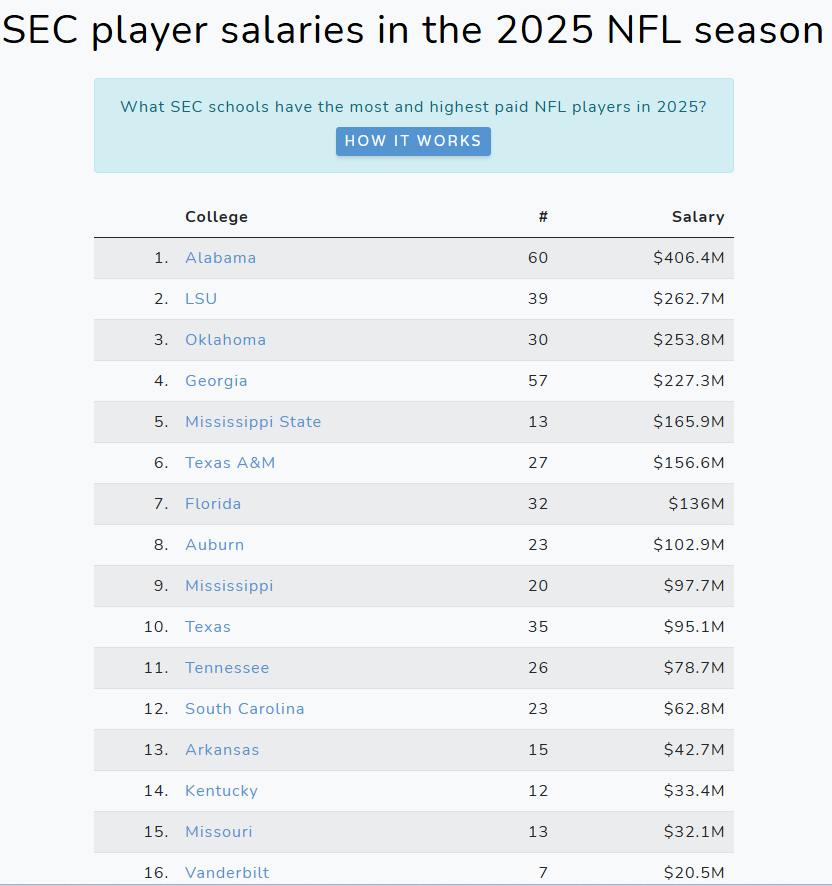Open the Auburn link
832x886 pixels.
point(215,545)
